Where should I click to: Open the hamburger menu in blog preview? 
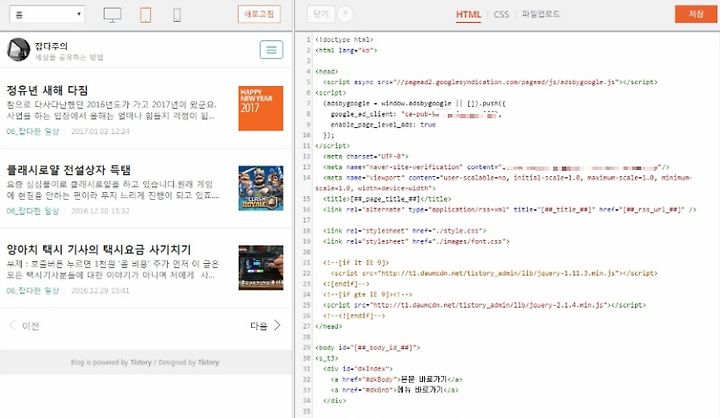[x=271, y=50]
